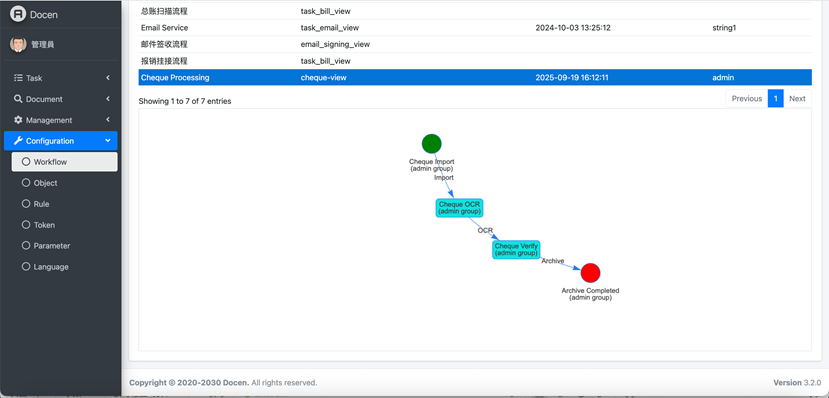Viewport: 829px width, 398px height.
Task: Open the Rule configuration page
Action: [x=65, y=203]
